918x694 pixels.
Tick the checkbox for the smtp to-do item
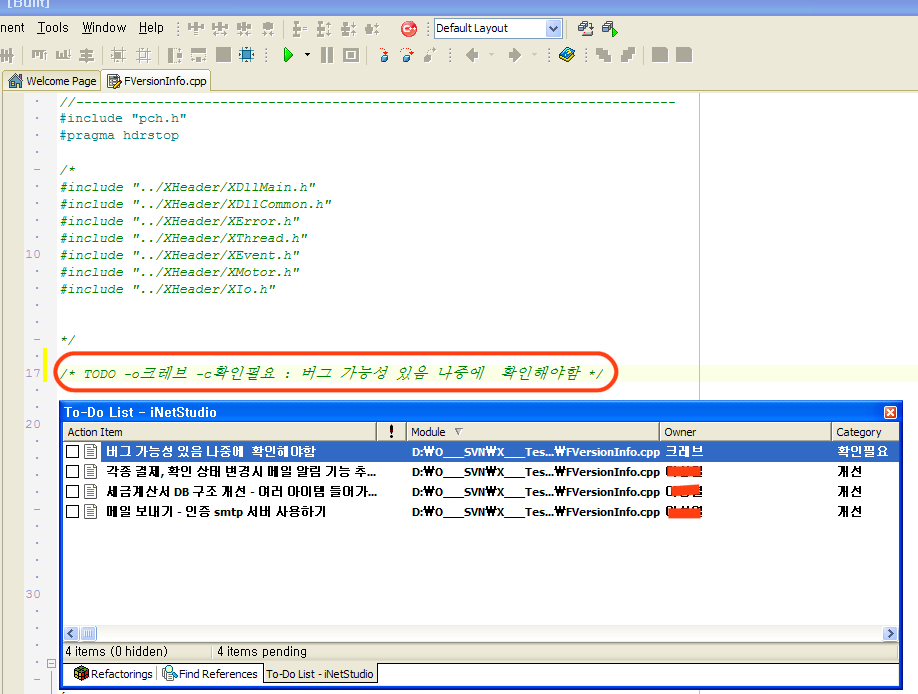point(72,512)
